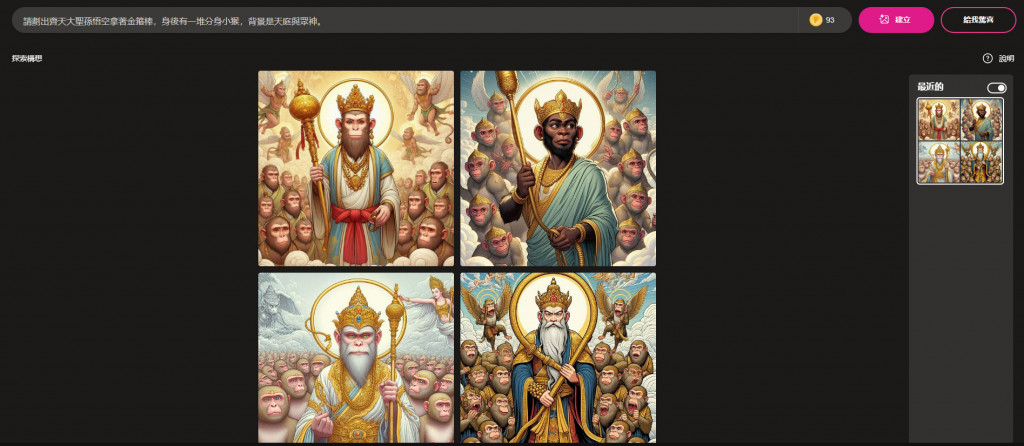1024x446 pixels.
Task: Open the recent four-image collage thumbnail
Action: pos(960,141)
